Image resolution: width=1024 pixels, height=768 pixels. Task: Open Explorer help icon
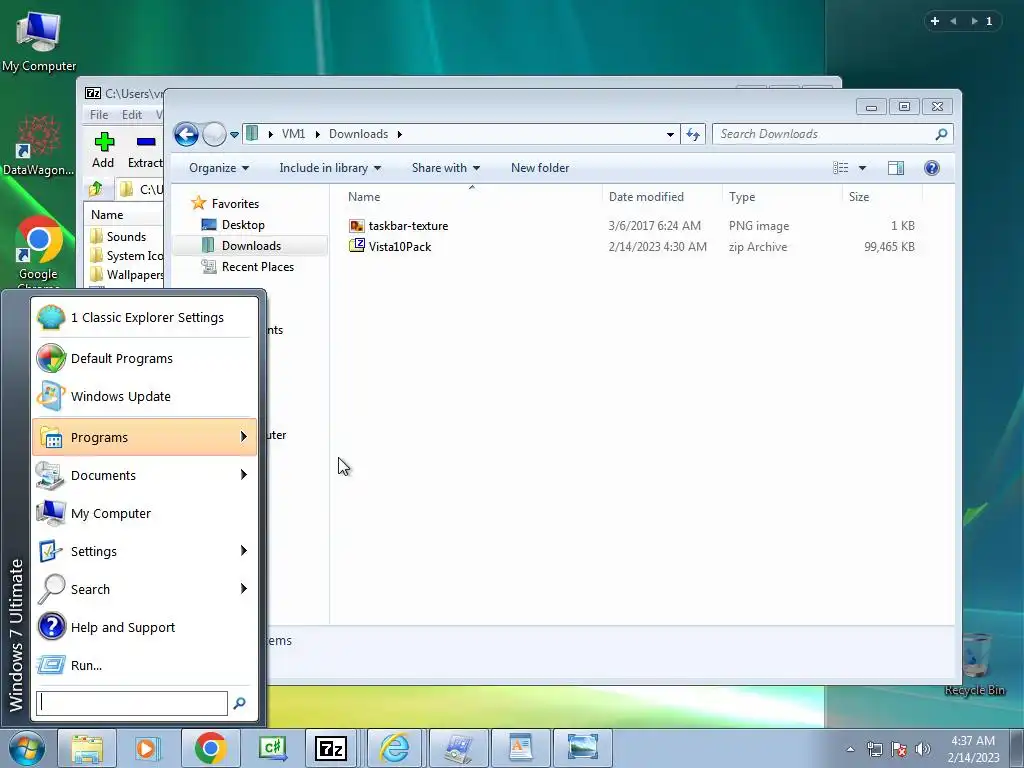(x=932, y=168)
